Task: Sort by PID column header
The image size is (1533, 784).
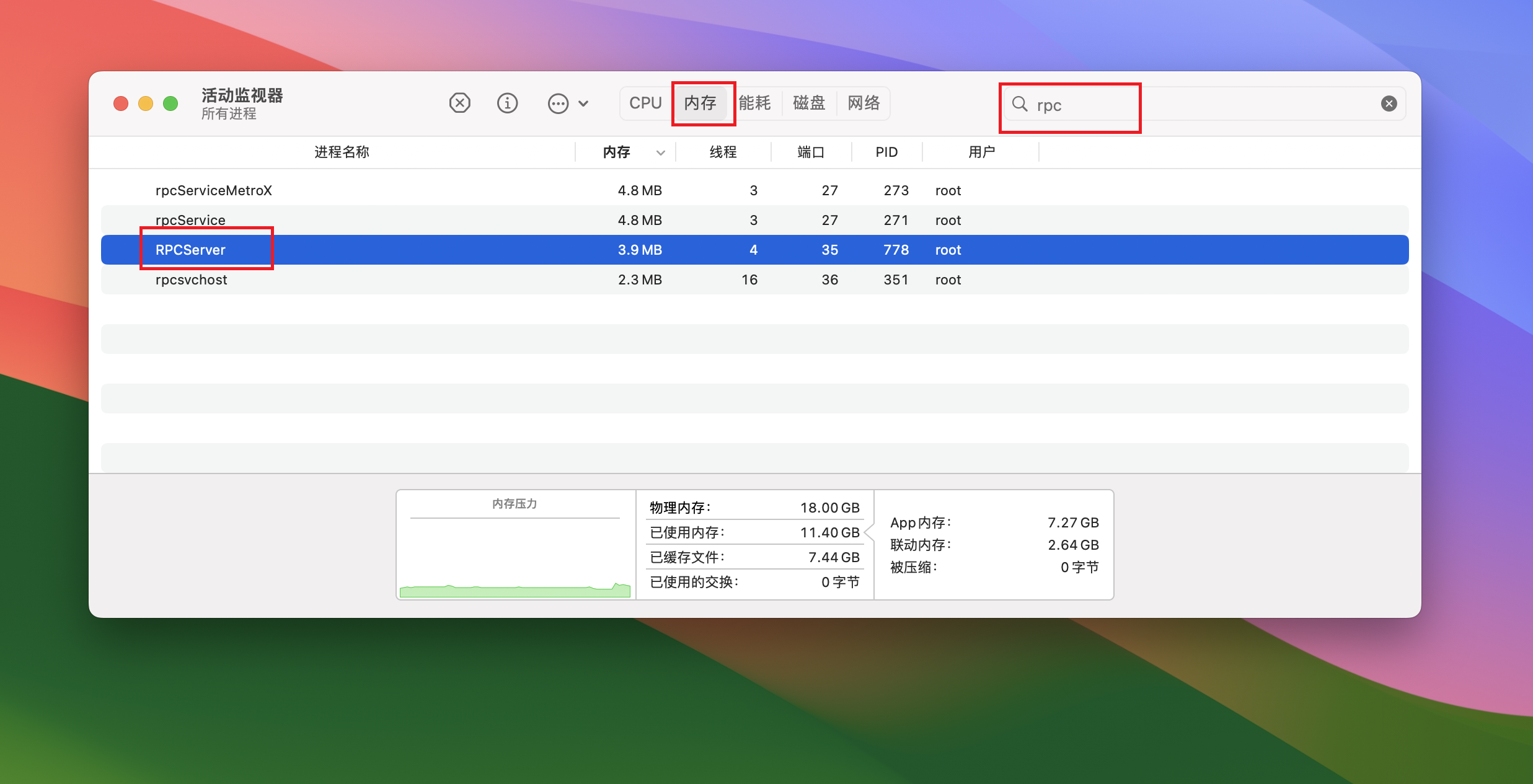Action: click(886, 152)
